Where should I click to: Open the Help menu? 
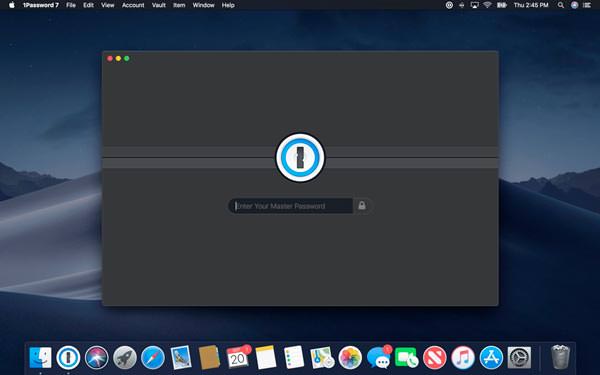pos(228,5)
